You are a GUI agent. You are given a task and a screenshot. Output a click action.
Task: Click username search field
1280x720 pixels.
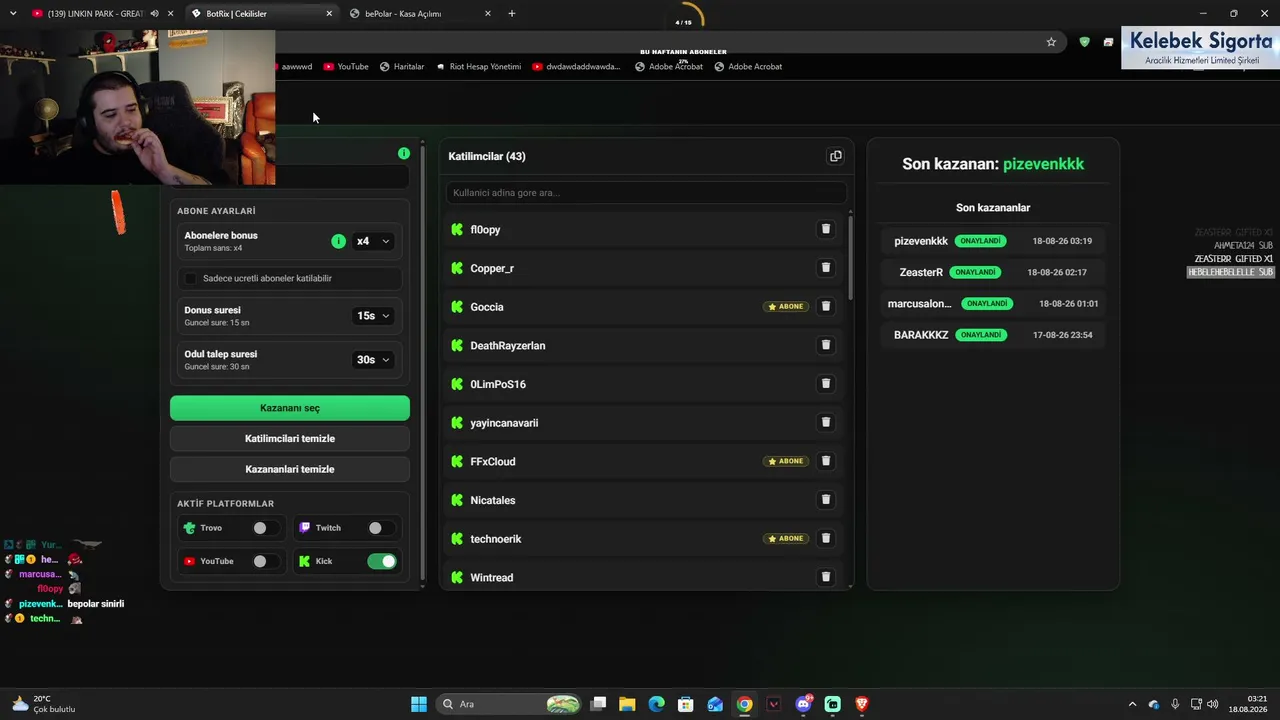[646, 193]
